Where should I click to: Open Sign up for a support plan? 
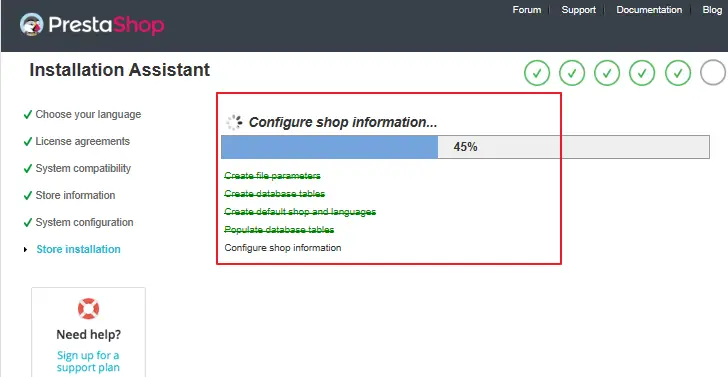(88, 362)
